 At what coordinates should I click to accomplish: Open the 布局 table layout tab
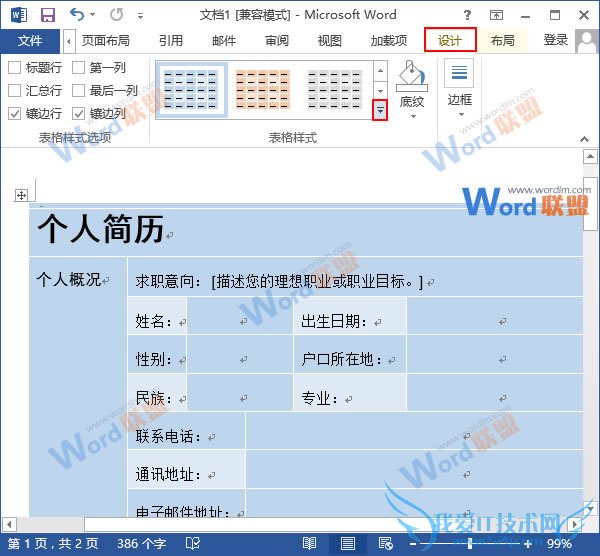[502, 40]
